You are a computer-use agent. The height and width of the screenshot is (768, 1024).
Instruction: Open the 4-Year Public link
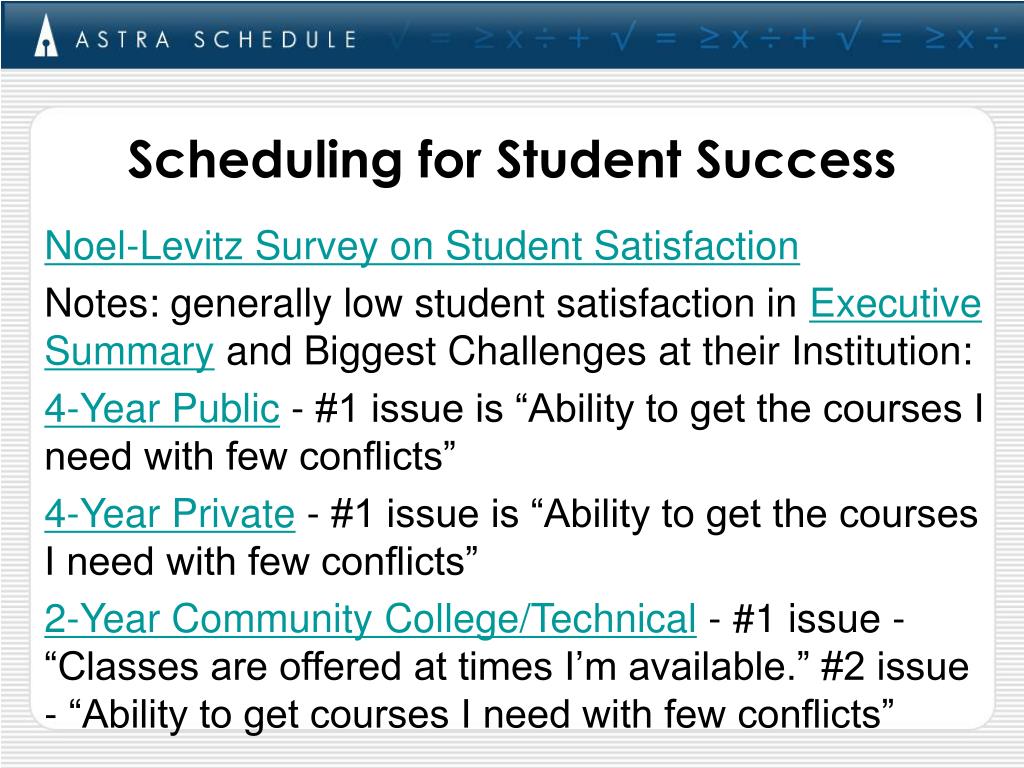coord(162,409)
